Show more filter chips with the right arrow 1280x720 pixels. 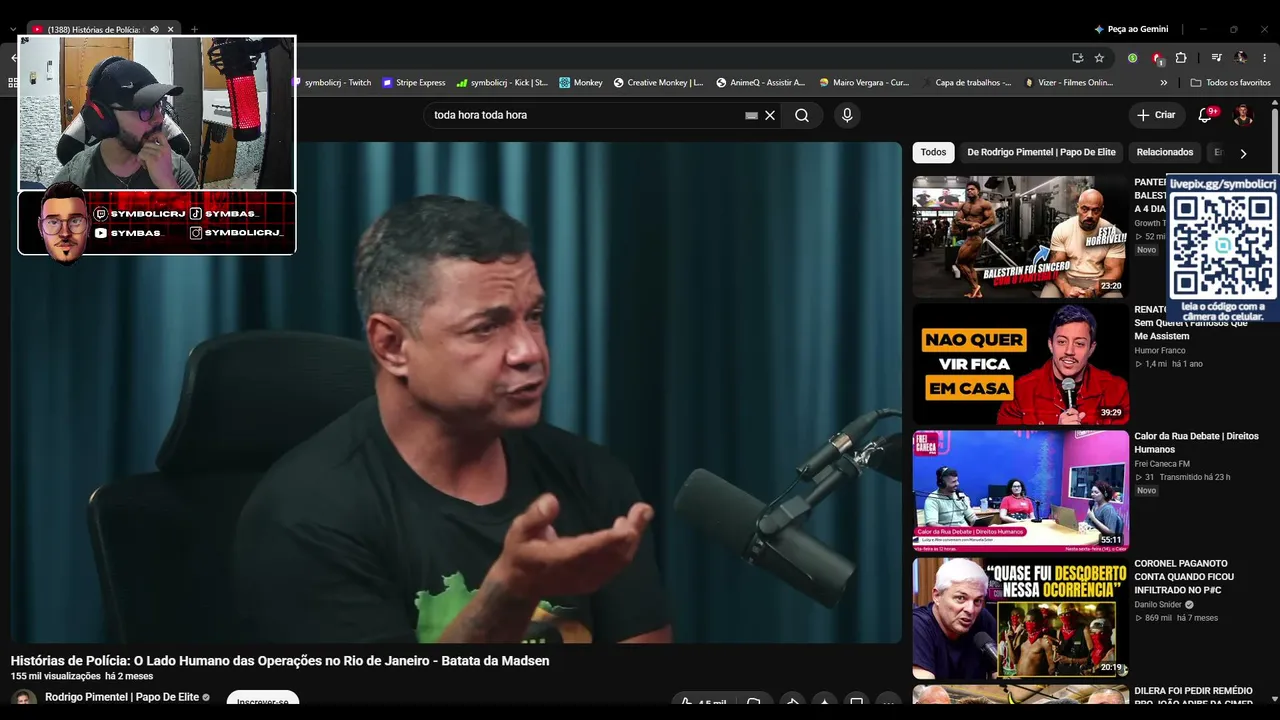1243,154
